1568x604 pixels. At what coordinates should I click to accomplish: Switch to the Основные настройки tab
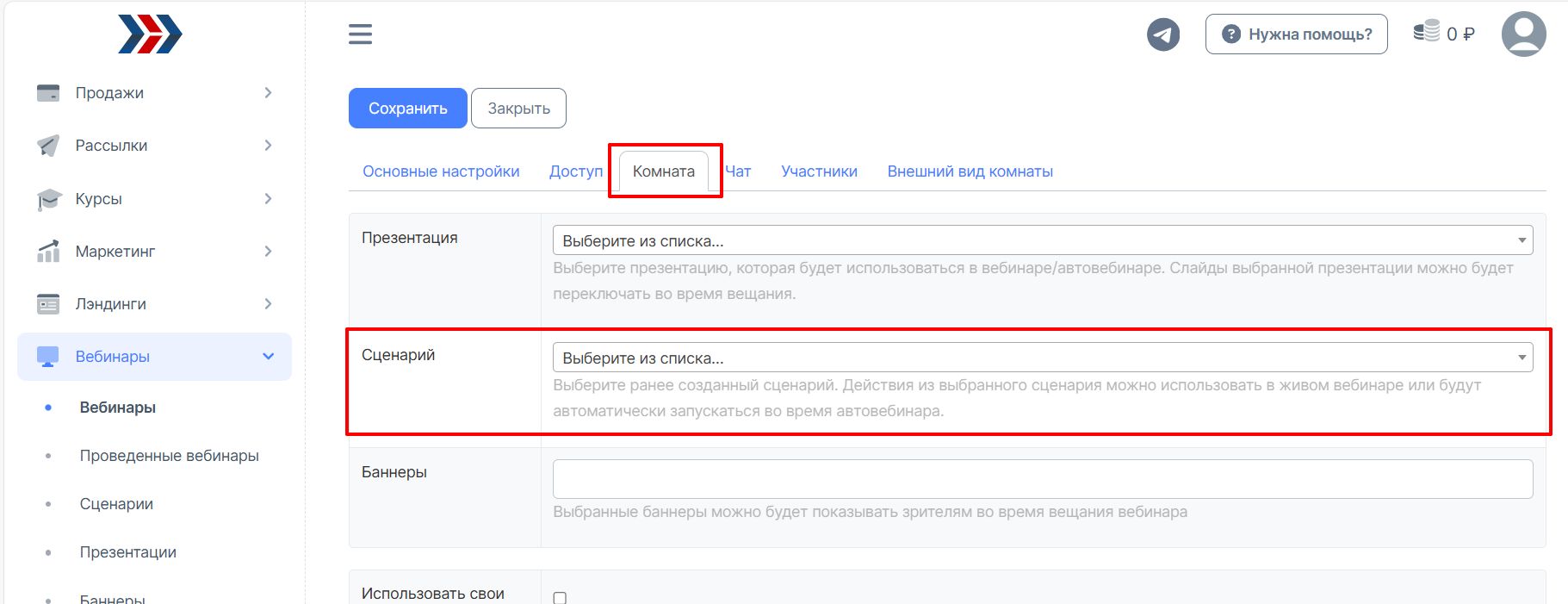[x=441, y=171]
